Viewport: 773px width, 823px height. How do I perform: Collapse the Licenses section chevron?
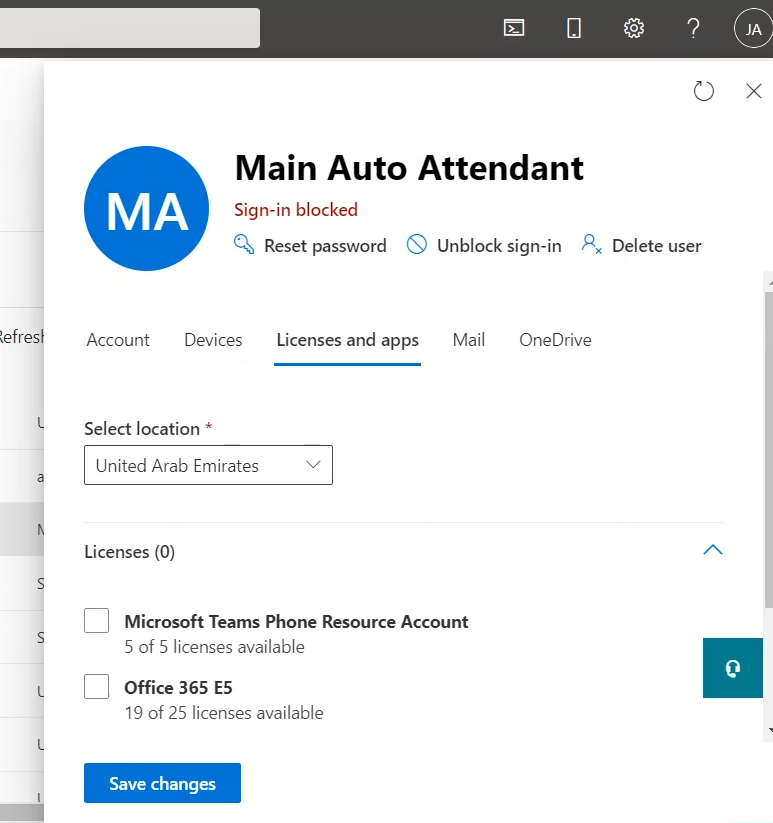(x=712, y=550)
